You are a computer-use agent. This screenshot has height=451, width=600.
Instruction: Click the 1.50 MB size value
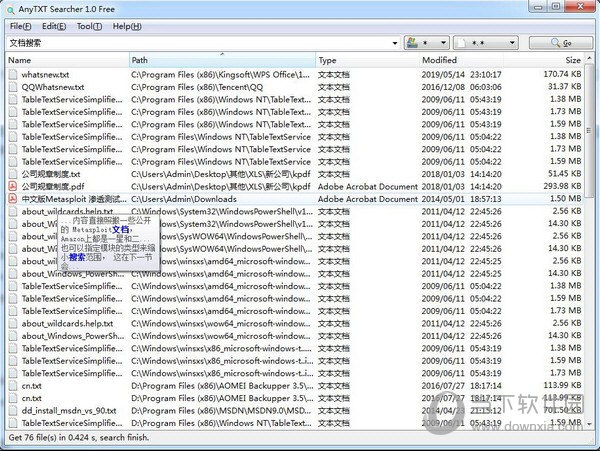[566, 199]
